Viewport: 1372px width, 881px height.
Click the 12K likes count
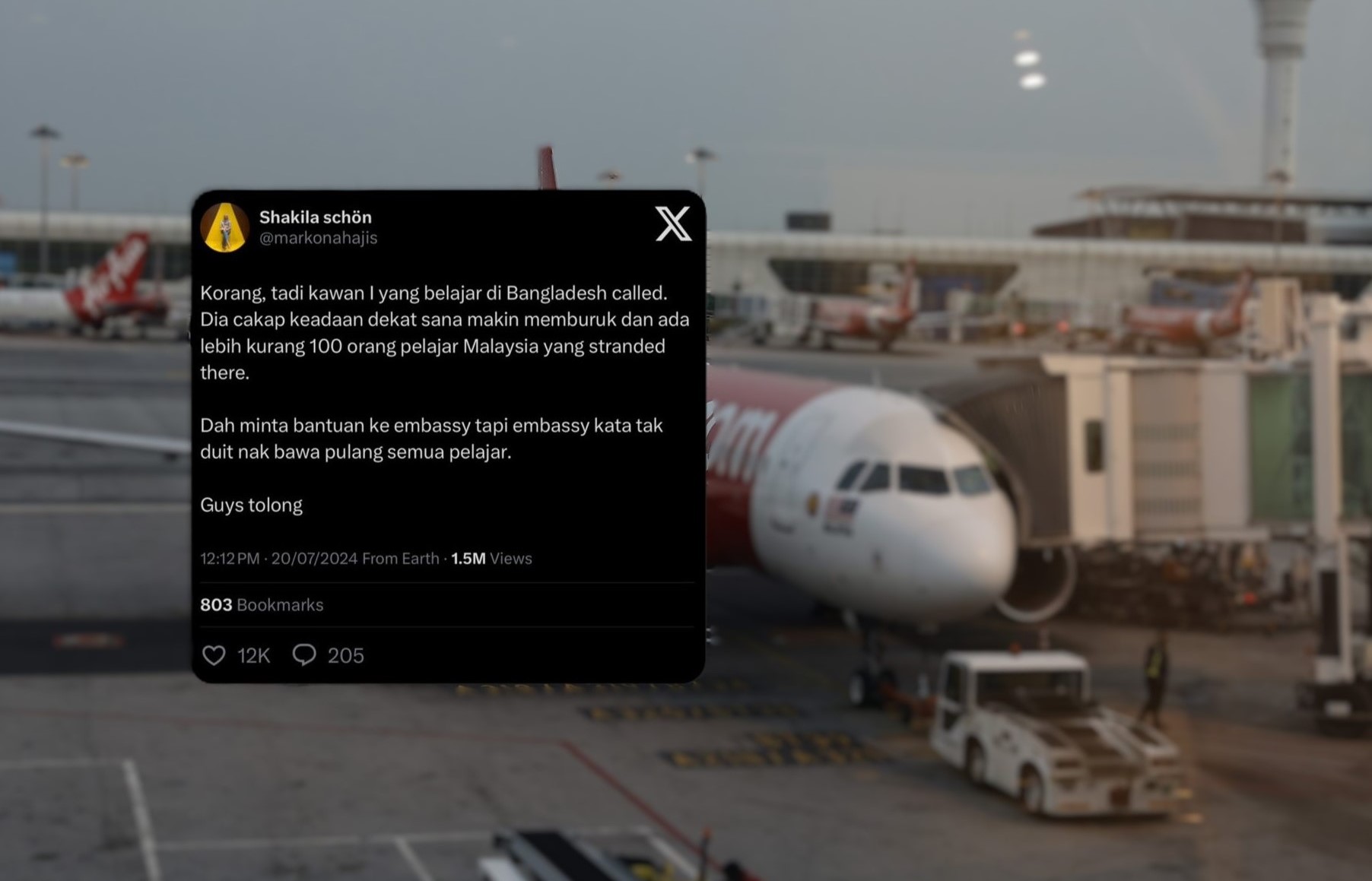253,655
